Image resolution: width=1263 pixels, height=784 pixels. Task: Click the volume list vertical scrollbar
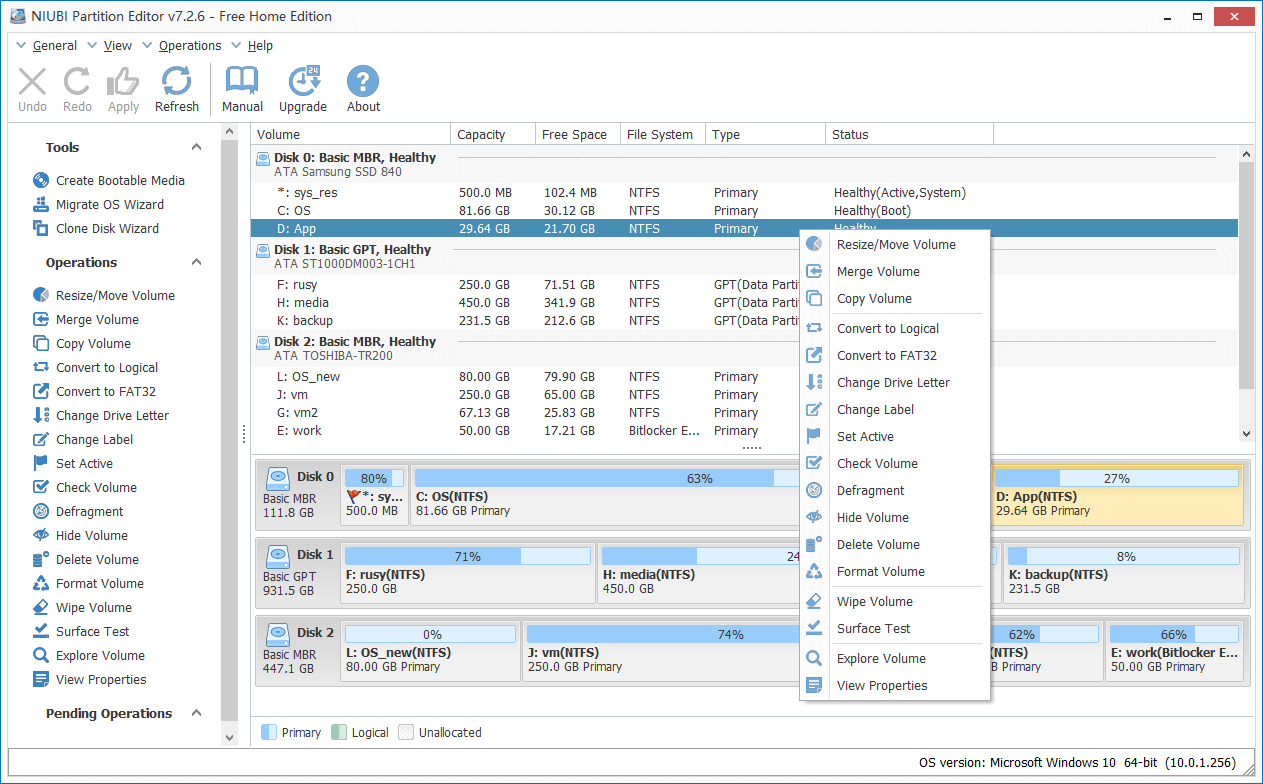click(1245, 275)
